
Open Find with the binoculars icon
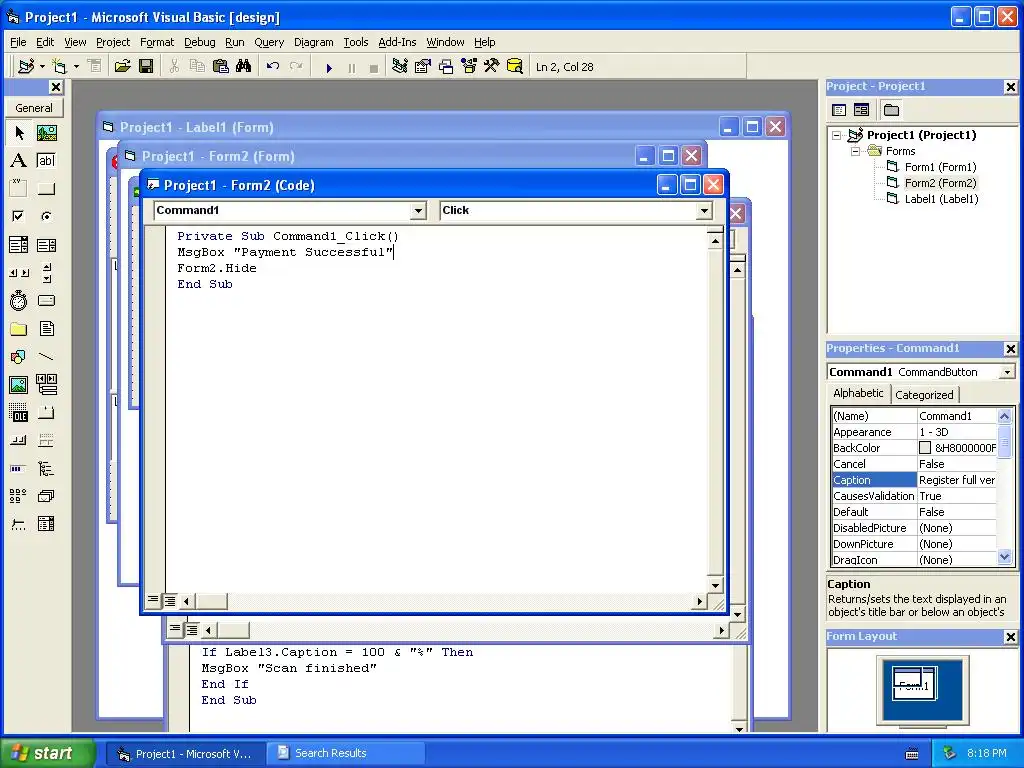click(x=244, y=66)
